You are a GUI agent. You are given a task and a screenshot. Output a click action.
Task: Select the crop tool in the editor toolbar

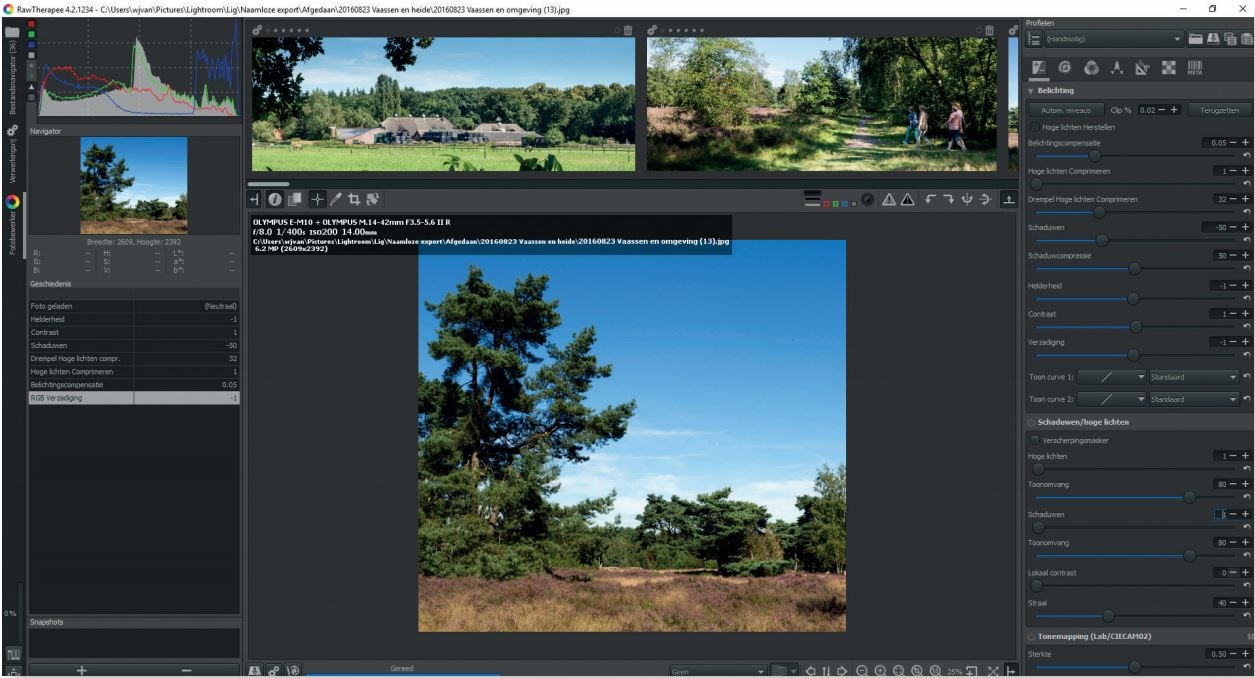pos(354,200)
